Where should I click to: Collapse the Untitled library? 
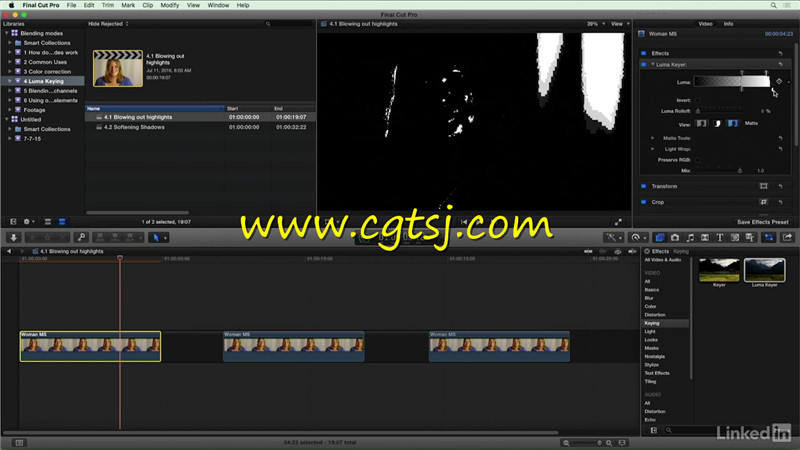7,119
